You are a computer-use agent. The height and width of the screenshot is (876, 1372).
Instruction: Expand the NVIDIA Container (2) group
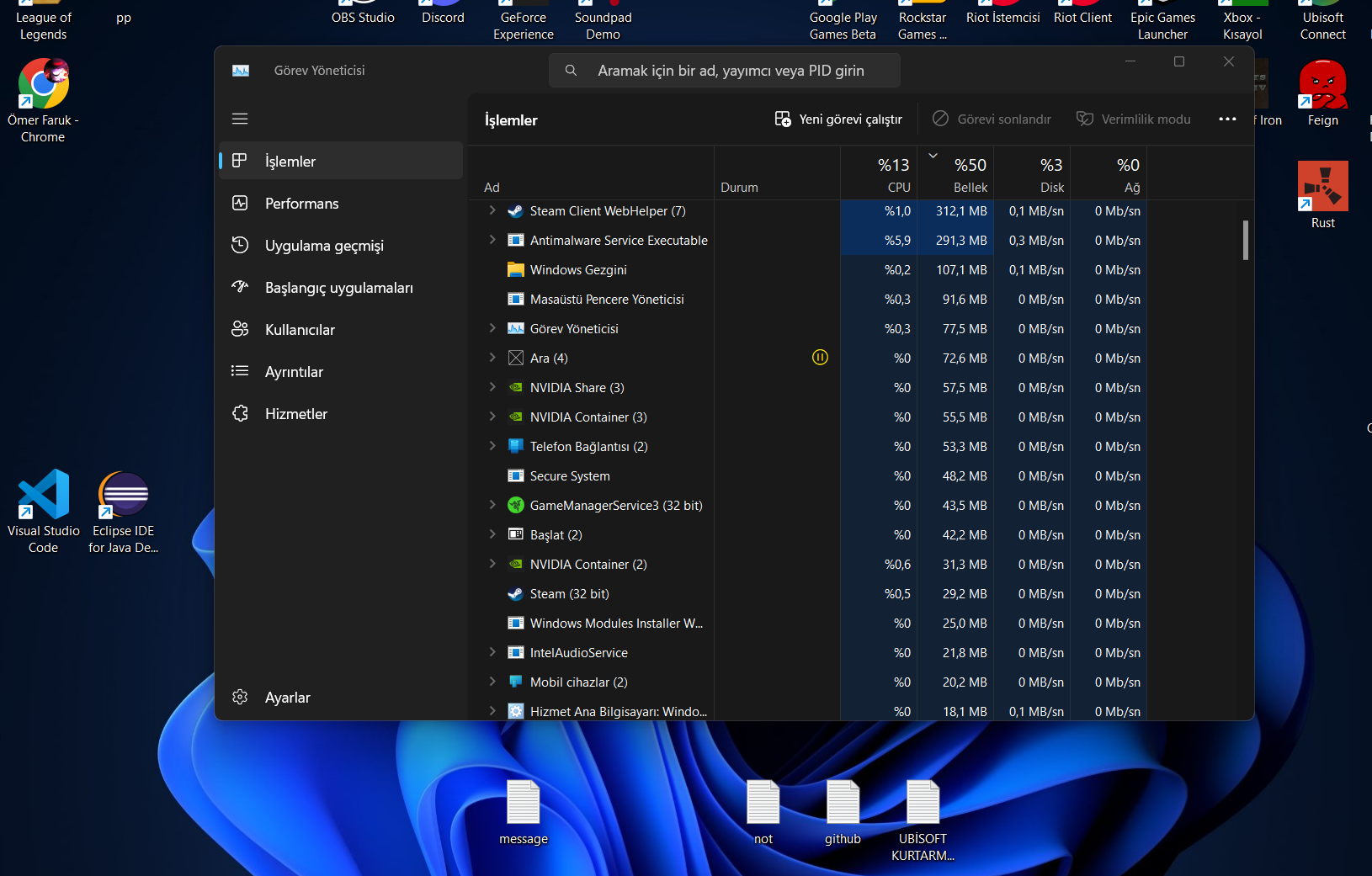[492, 564]
